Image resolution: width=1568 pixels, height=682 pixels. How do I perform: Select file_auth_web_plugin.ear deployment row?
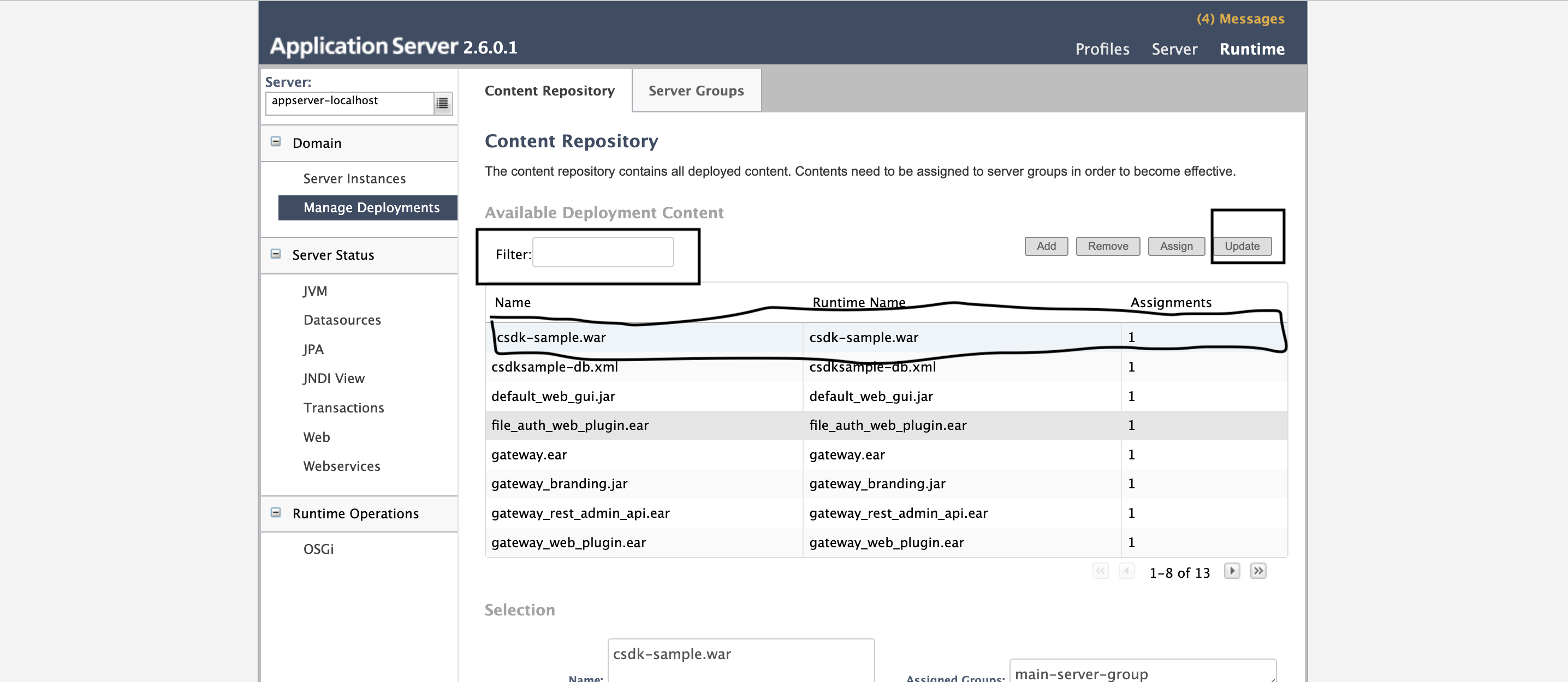(x=886, y=425)
